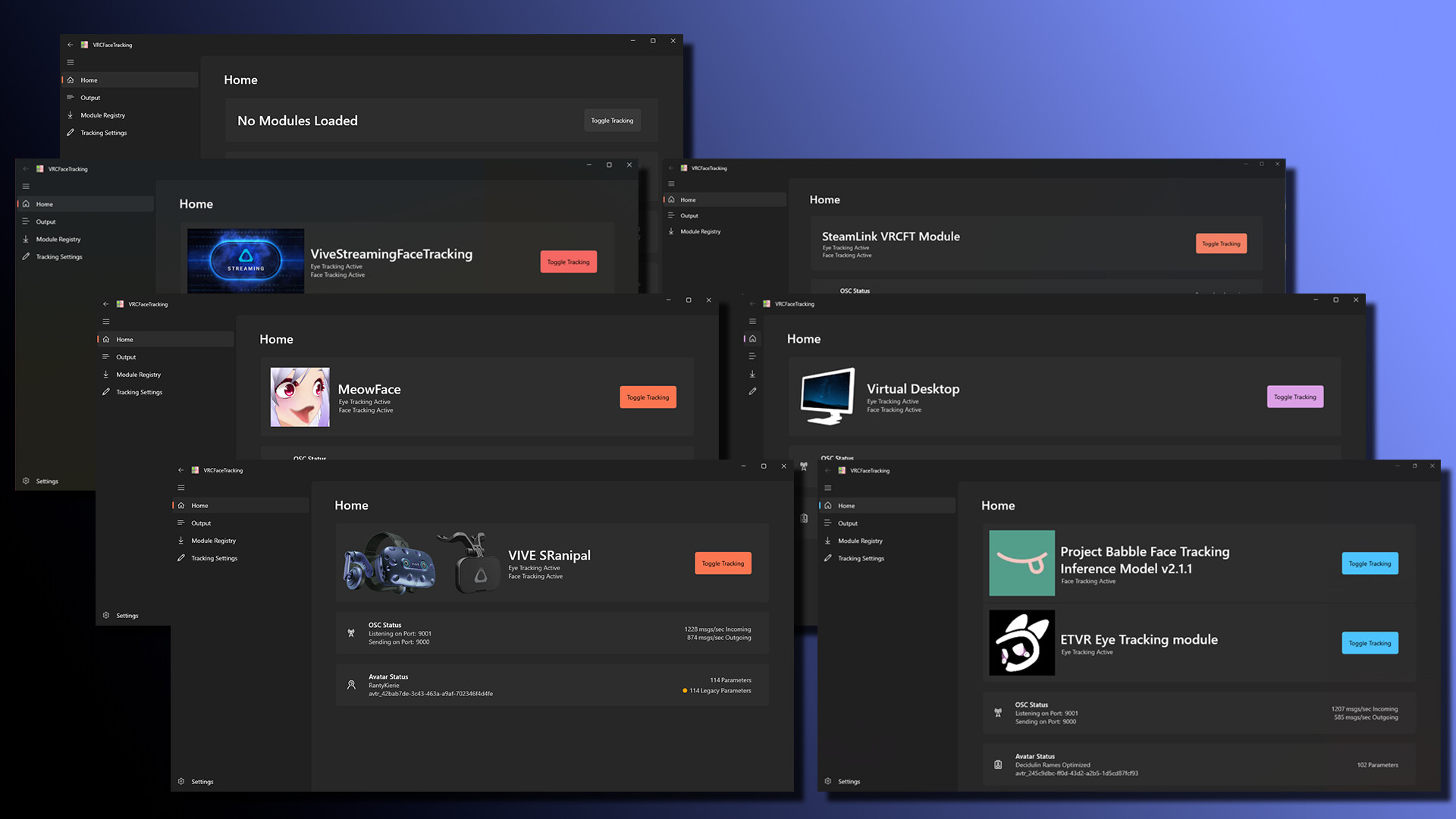The image size is (1456, 819).
Task: Toggle Tracking for the ETVR Eye Tracking module
Action: click(1370, 642)
